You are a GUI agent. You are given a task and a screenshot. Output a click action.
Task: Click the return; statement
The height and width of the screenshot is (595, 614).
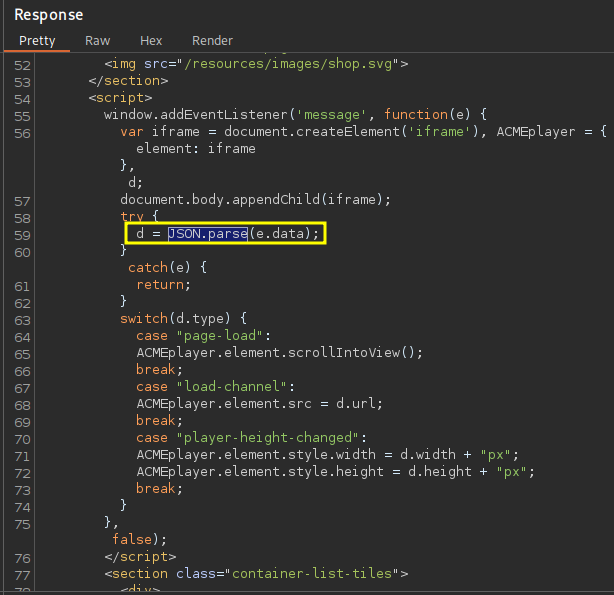pos(163,285)
